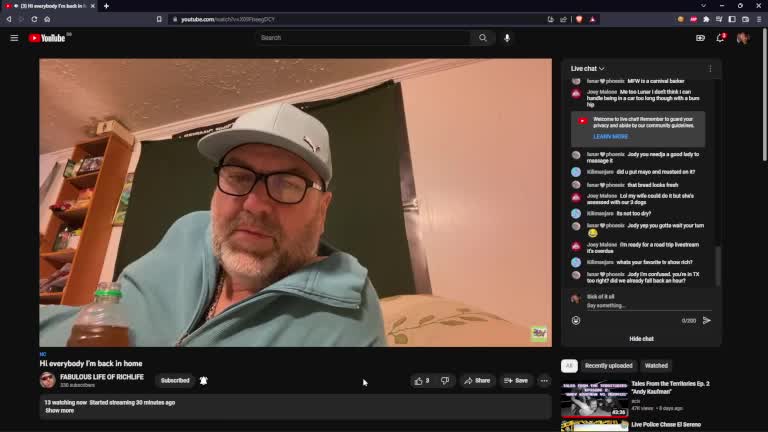Open the chat emoji picker
This screenshot has width=768, height=432.
tap(576, 320)
